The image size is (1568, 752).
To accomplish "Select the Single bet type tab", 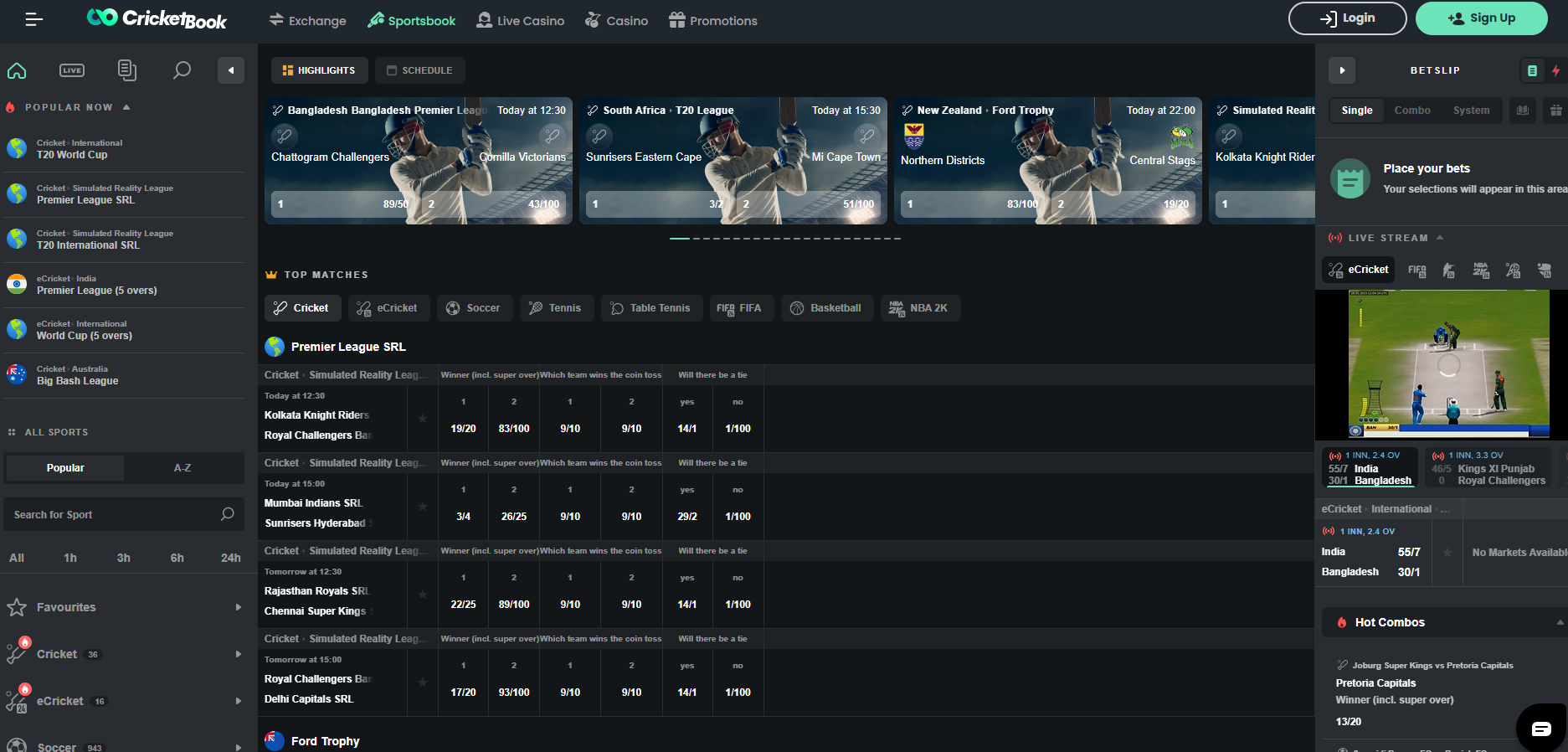I will 1356,111.
